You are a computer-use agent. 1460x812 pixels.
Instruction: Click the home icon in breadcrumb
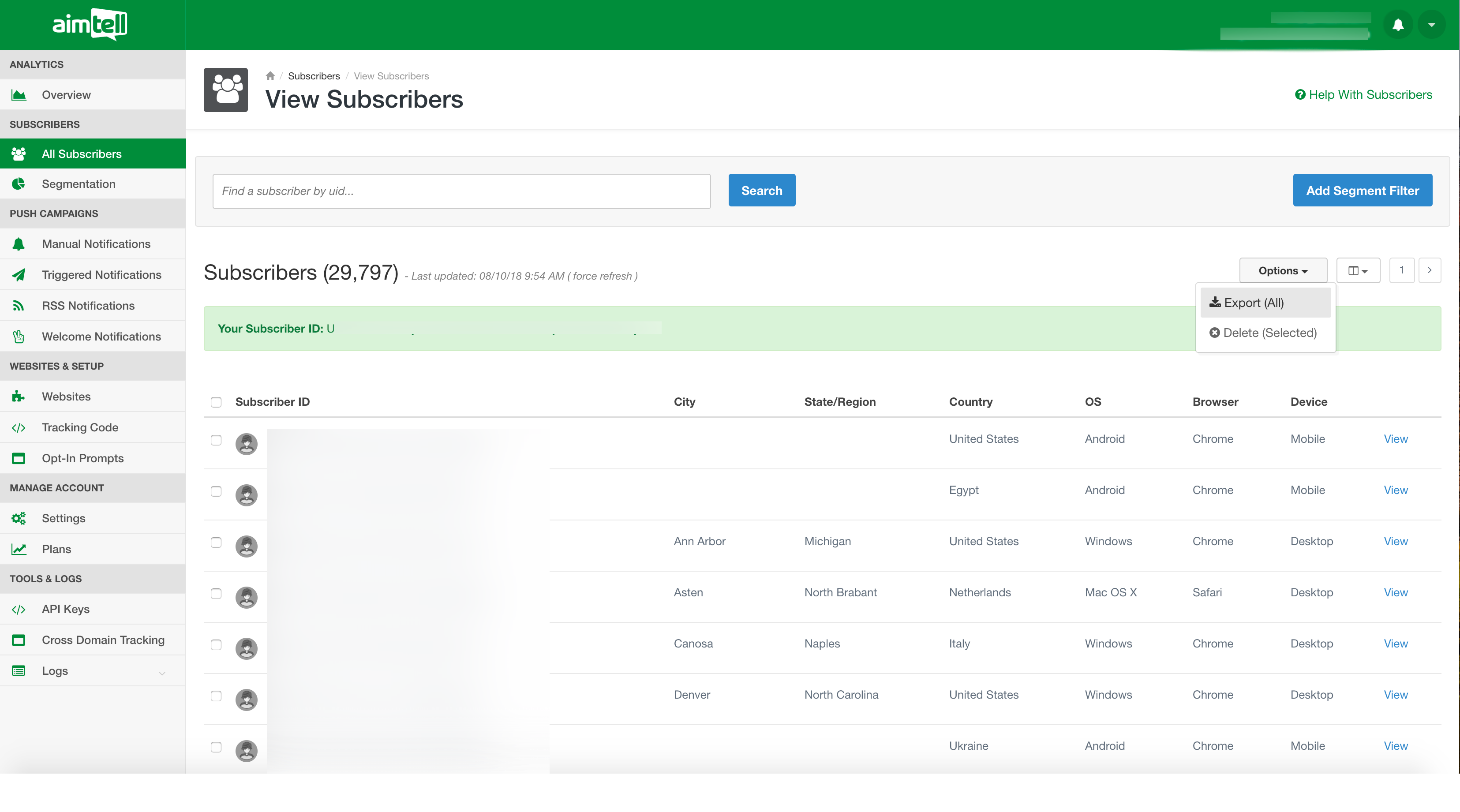pyautogui.click(x=270, y=76)
